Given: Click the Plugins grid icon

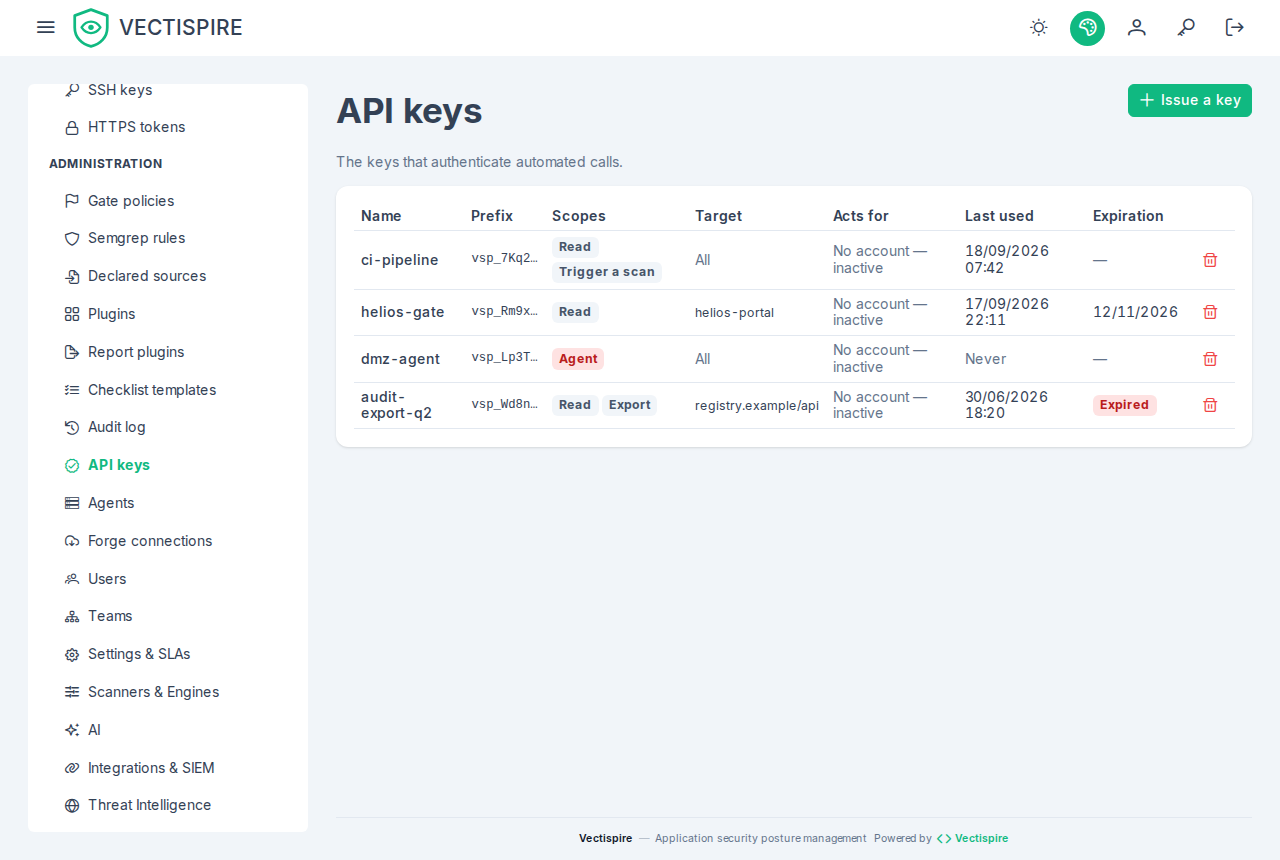Looking at the screenshot, I should click(x=72, y=314).
